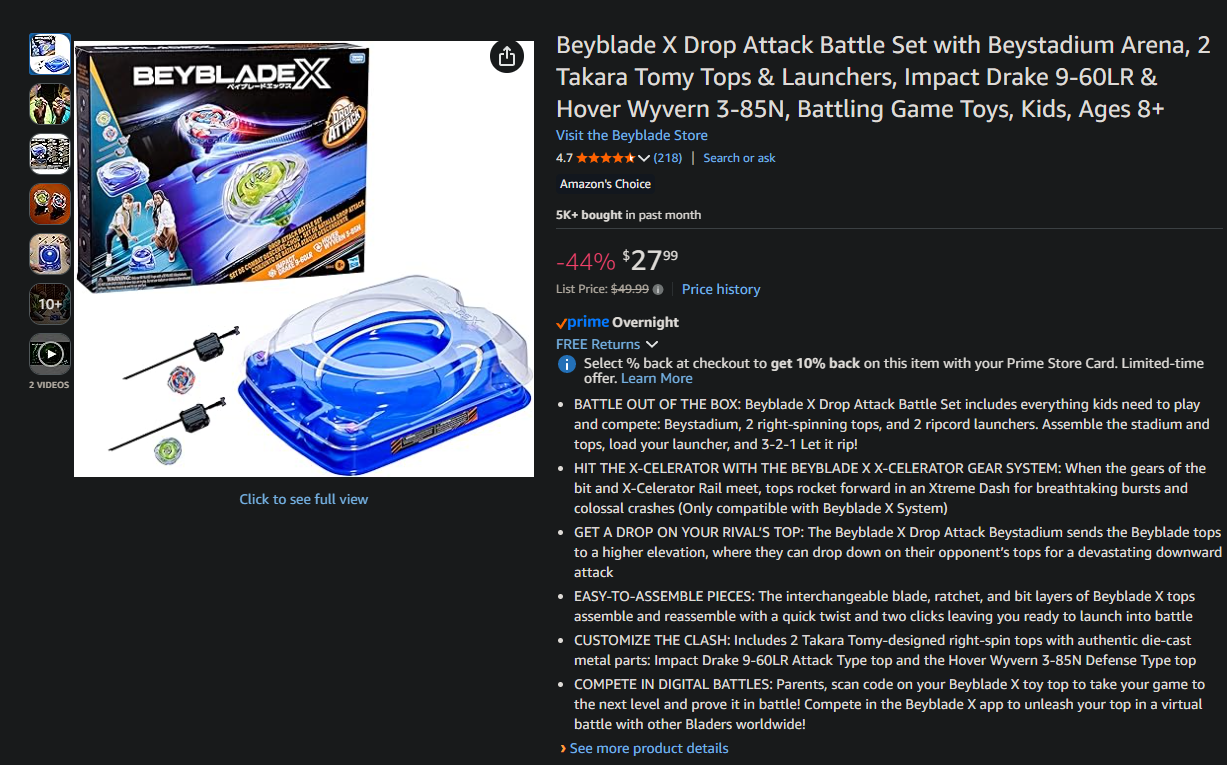
Task: Click the Prime checkmark logo
Action: pos(583,322)
